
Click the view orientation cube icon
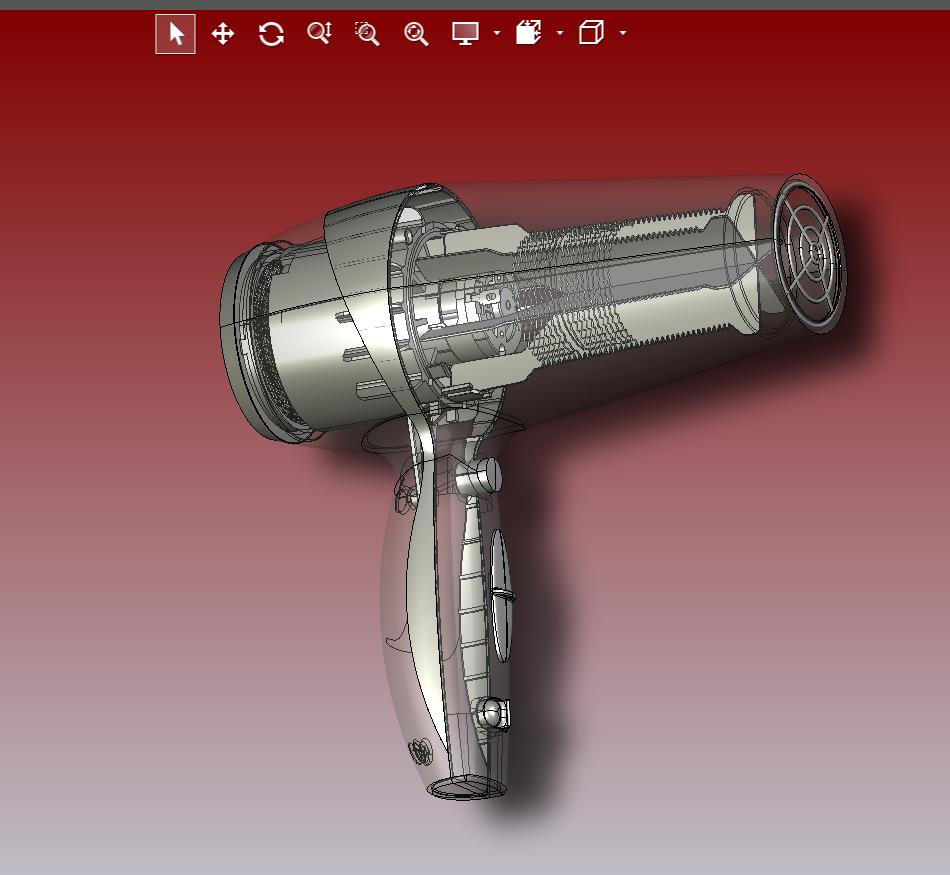[x=591, y=32]
